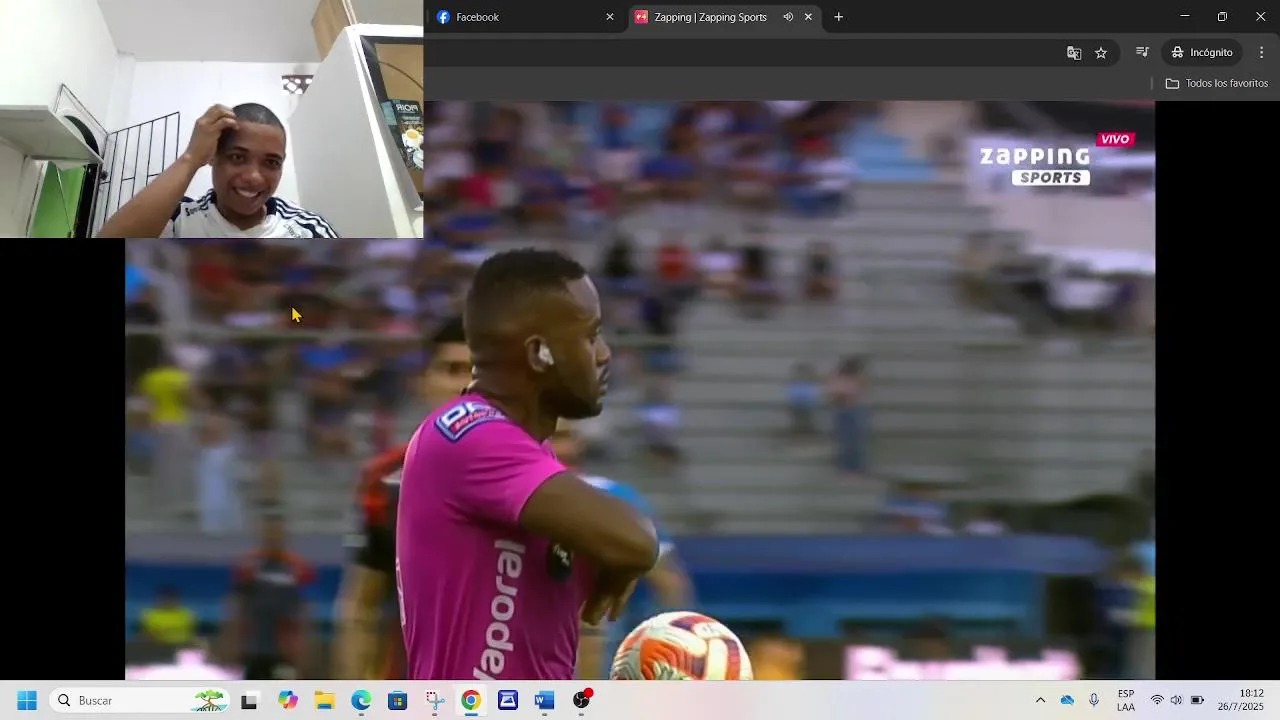Click the VIVO live badge

(x=1115, y=139)
